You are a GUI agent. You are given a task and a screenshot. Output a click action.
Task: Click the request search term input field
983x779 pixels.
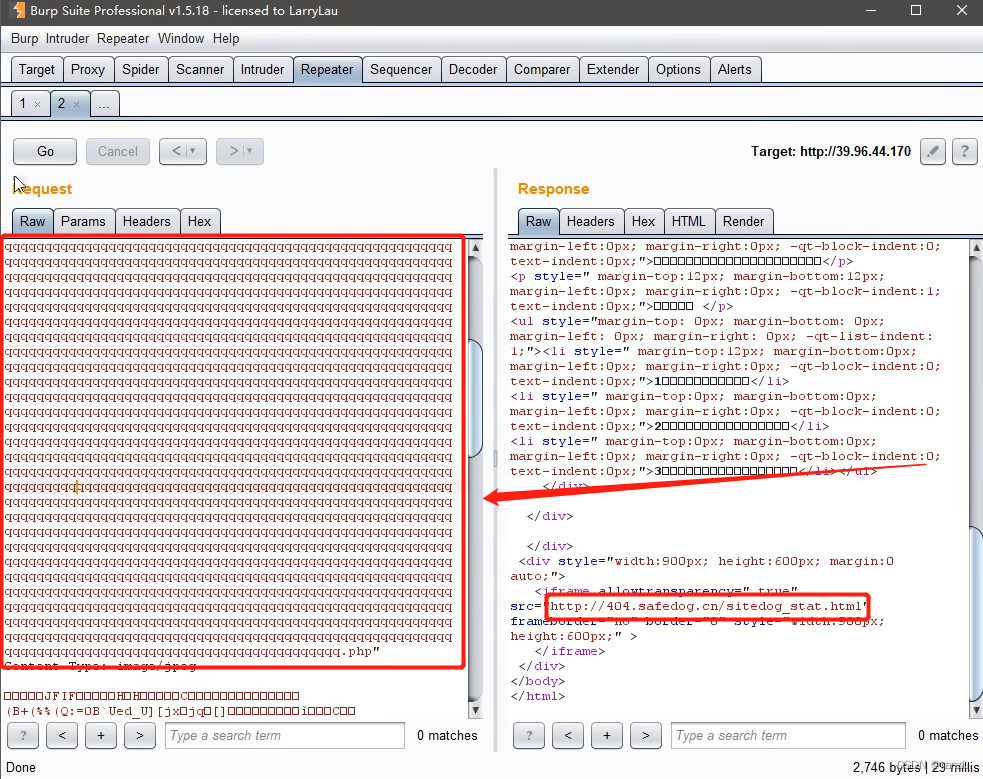point(285,735)
